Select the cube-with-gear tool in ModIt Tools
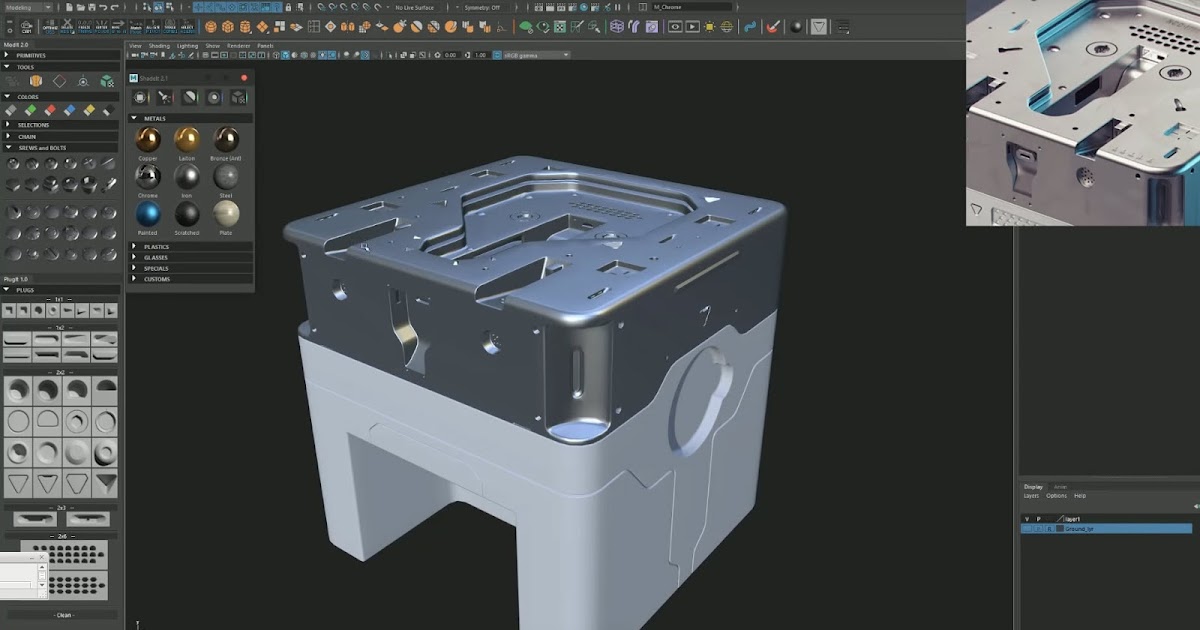 point(107,81)
